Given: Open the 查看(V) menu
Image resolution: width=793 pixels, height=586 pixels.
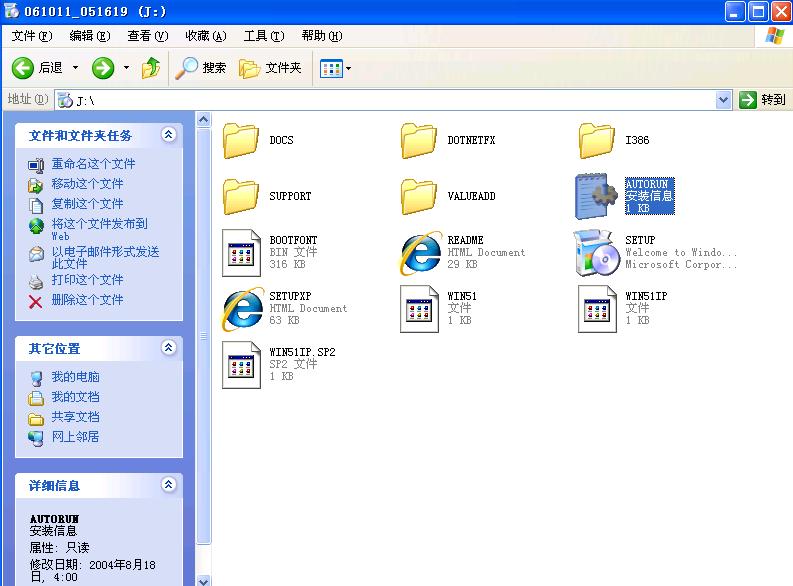Looking at the screenshot, I should pyautogui.click(x=147, y=36).
